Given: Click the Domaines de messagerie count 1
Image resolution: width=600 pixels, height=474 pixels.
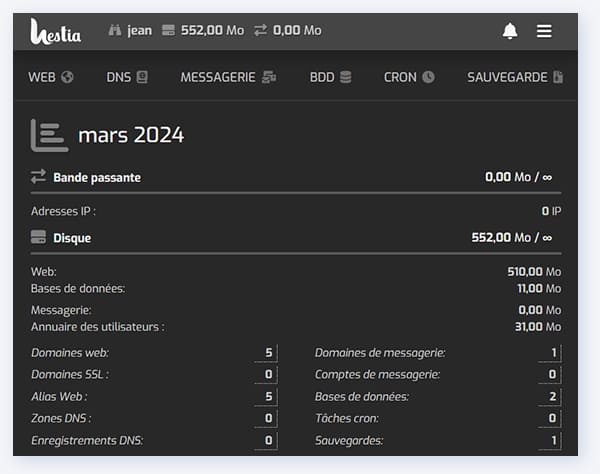Looking at the screenshot, I should click(x=553, y=352).
